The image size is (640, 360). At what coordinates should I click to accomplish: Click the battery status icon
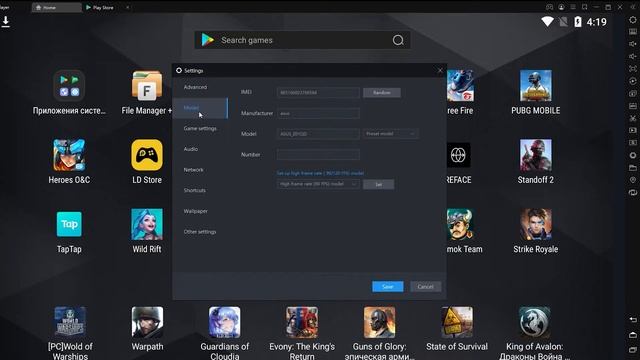578,22
